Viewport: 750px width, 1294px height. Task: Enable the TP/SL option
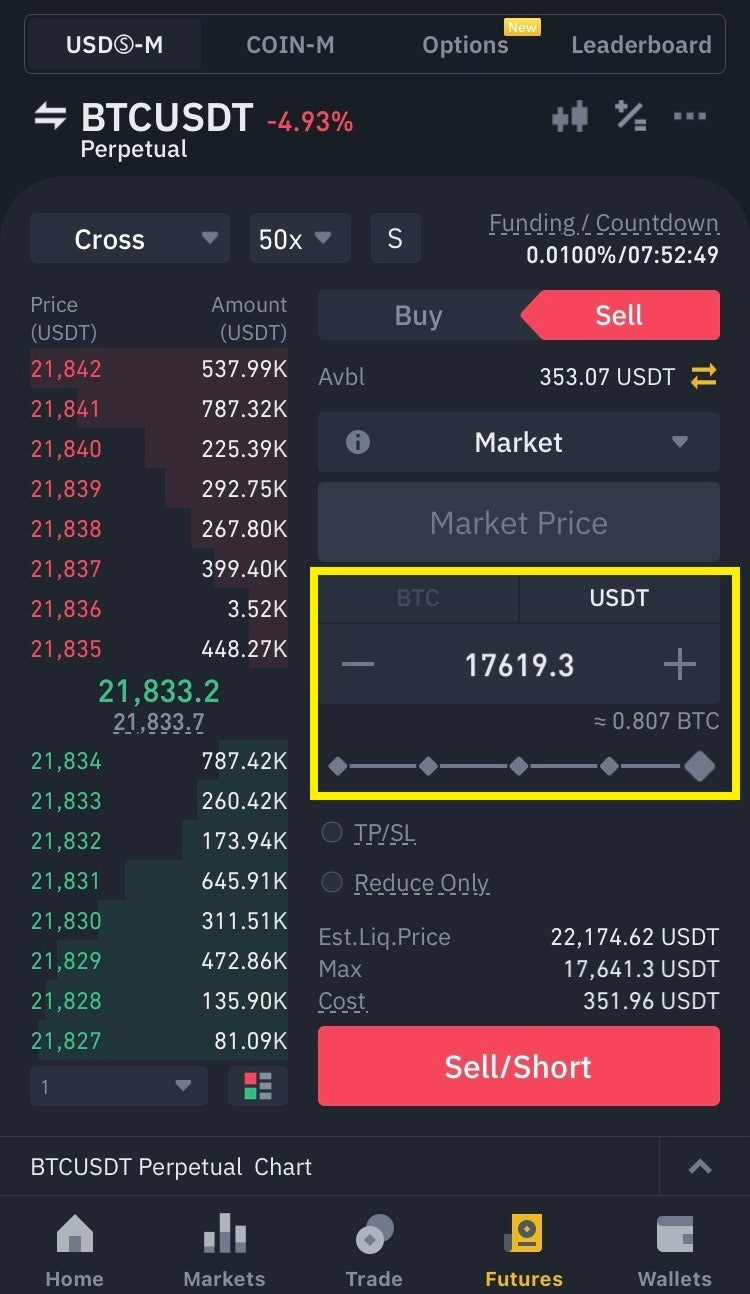(x=332, y=833)
